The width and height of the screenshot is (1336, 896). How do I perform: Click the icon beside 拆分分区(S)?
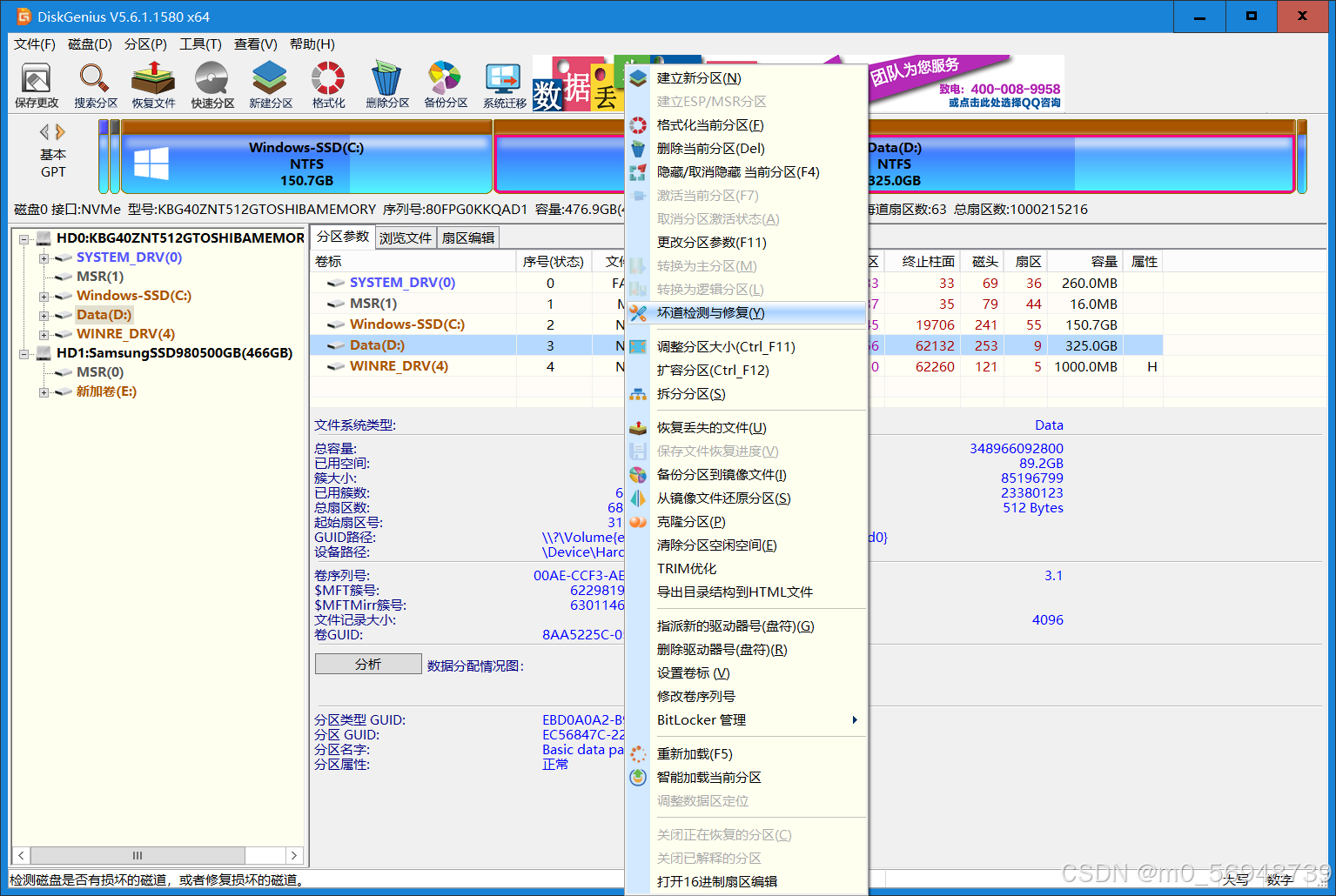coord(638,394)
